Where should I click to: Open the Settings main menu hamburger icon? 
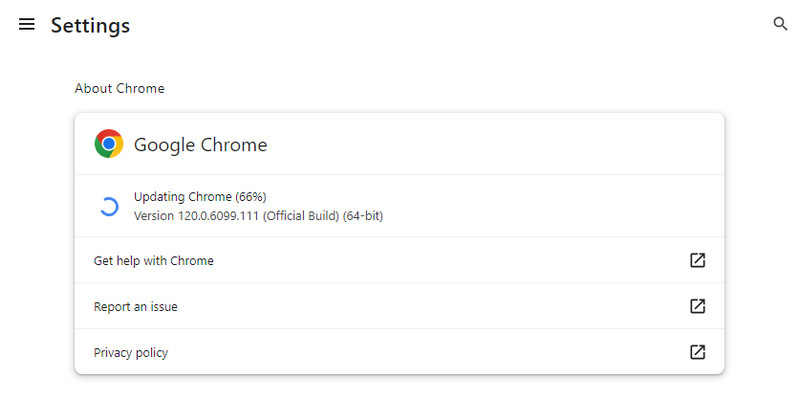[x=27, y=24]
